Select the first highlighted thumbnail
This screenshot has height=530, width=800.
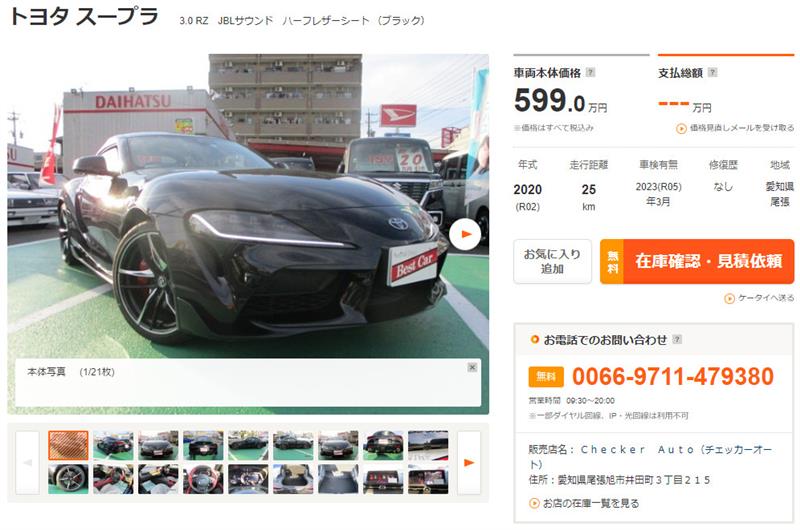point(68,445)
